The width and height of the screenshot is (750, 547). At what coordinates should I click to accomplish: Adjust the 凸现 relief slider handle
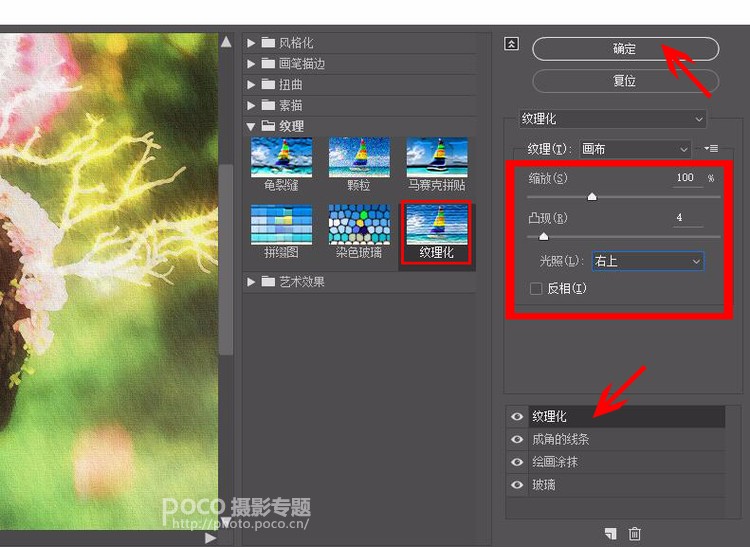[x=543, y=236]
